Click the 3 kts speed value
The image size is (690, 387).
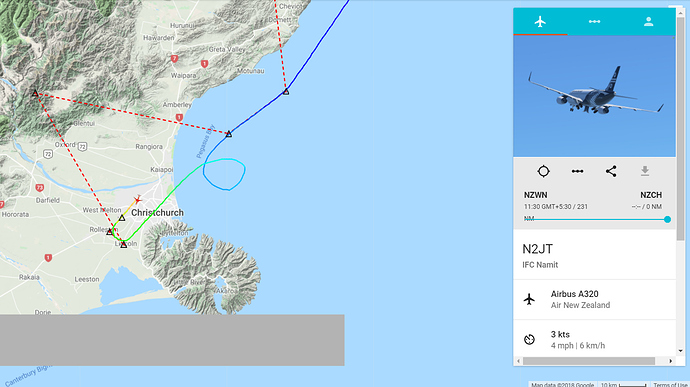560,334
